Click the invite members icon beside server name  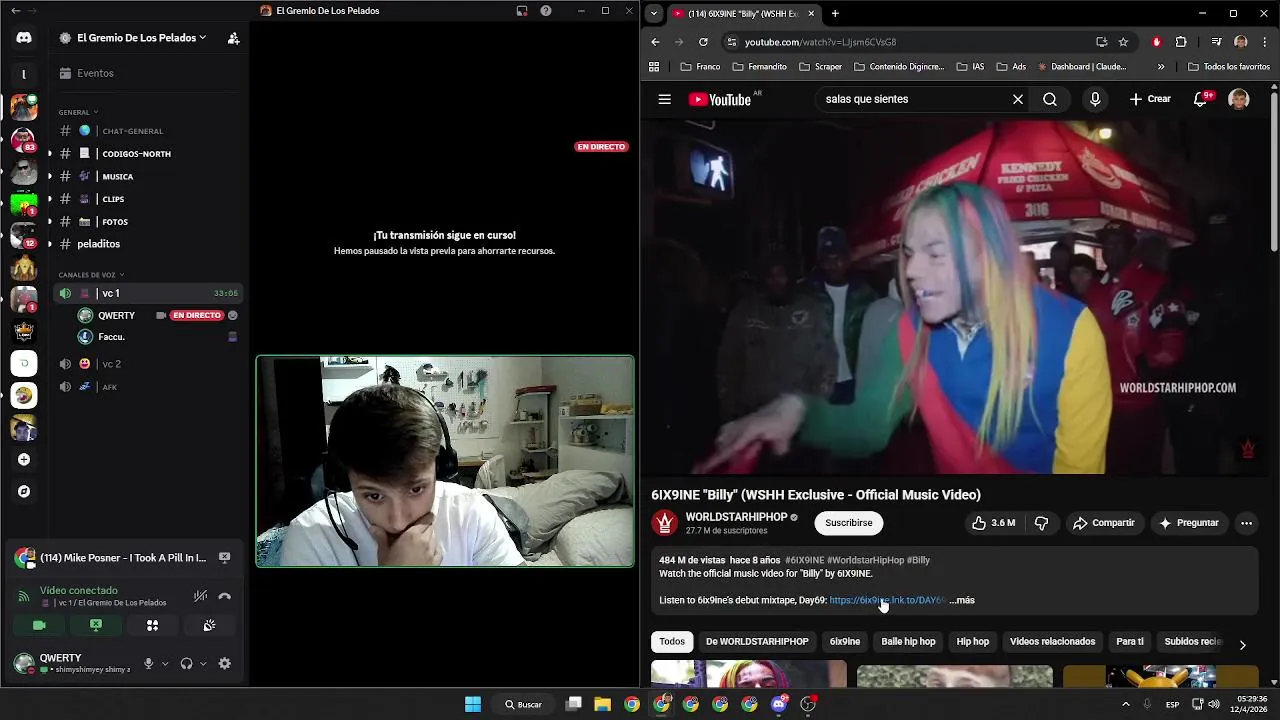[233, 38]
